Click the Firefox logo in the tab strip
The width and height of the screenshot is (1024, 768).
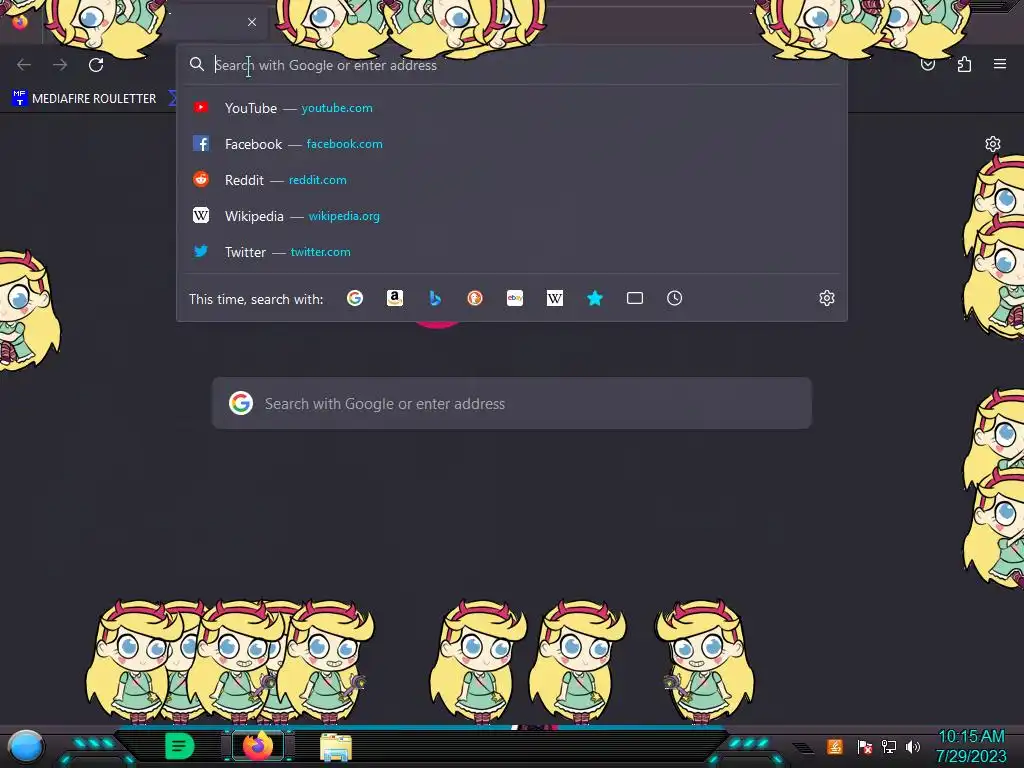click(x=20, y=22)
